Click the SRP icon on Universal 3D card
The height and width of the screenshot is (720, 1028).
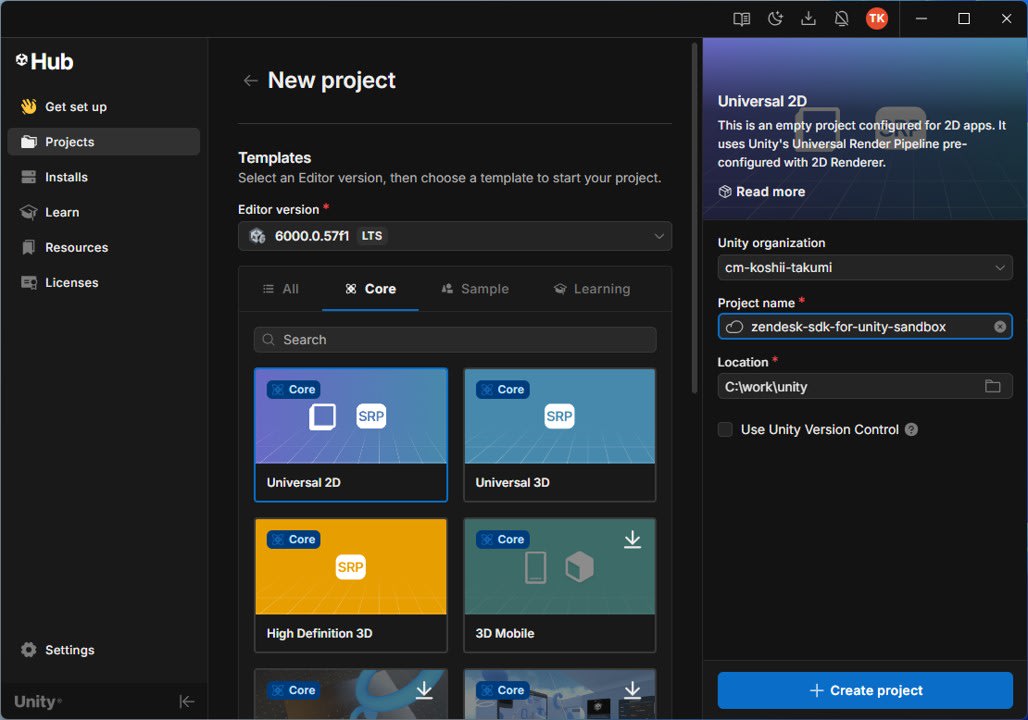pos(559,416)
